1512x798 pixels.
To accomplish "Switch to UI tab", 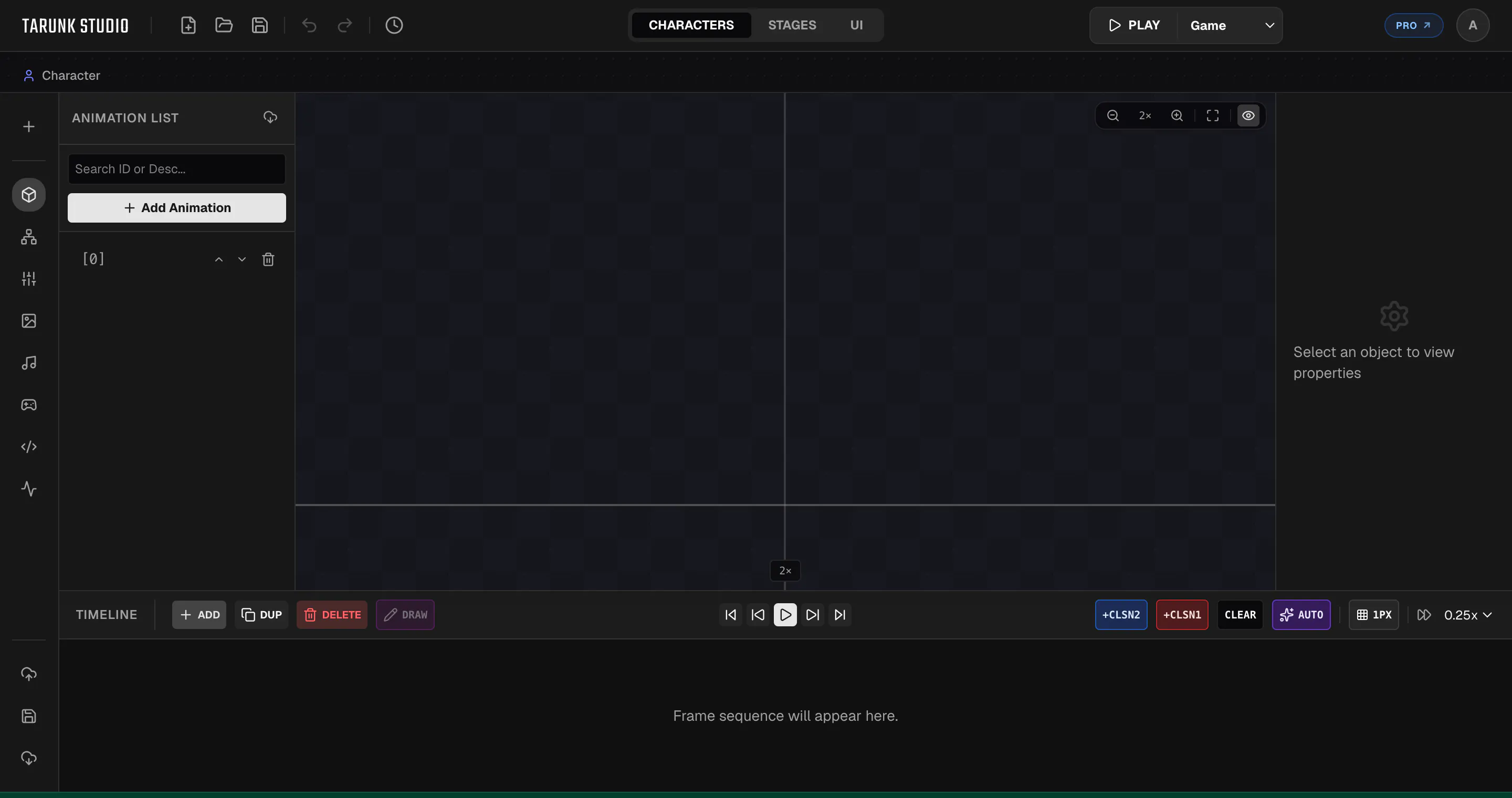I will point(856,25).
